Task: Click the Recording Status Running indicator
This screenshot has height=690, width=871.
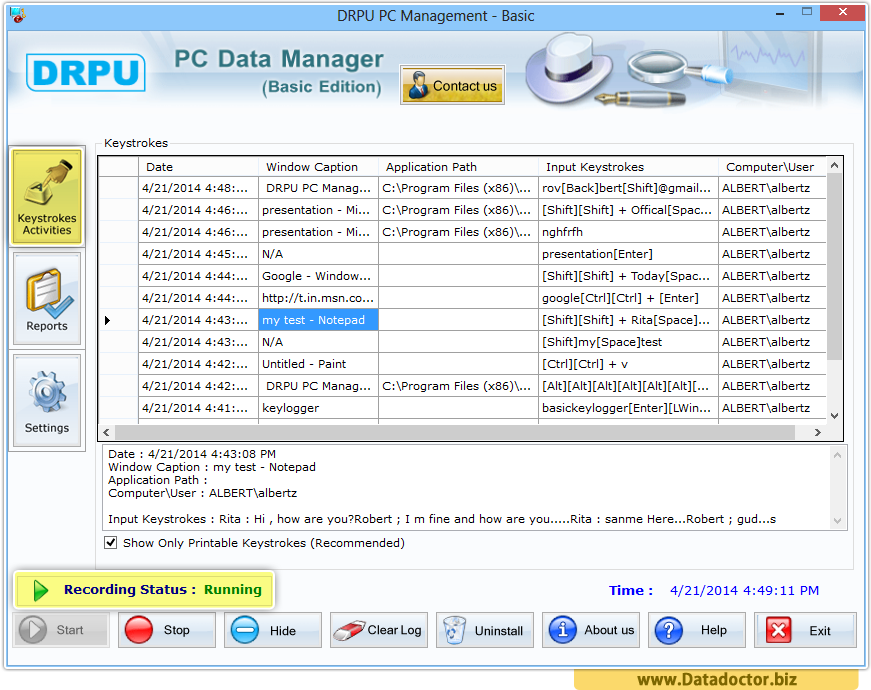Action: 144,589
